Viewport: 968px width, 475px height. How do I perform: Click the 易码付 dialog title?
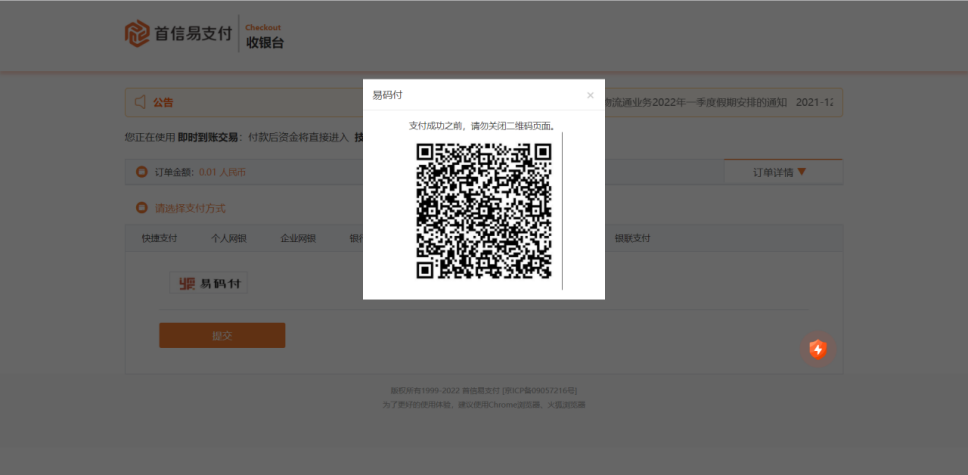(388, 95)
